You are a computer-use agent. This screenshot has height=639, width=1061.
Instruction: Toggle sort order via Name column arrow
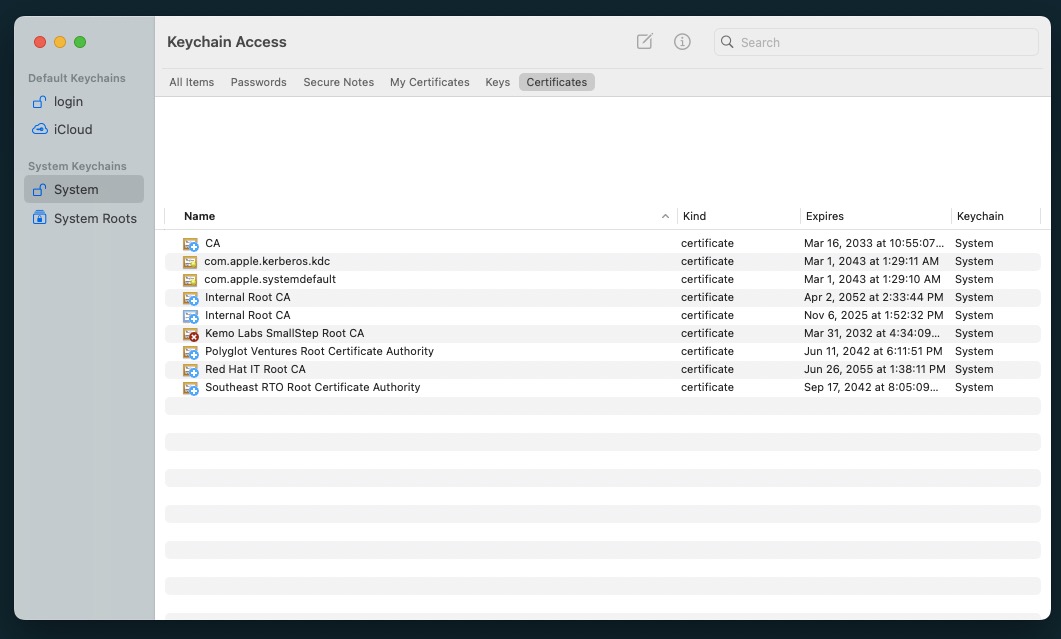665,217
